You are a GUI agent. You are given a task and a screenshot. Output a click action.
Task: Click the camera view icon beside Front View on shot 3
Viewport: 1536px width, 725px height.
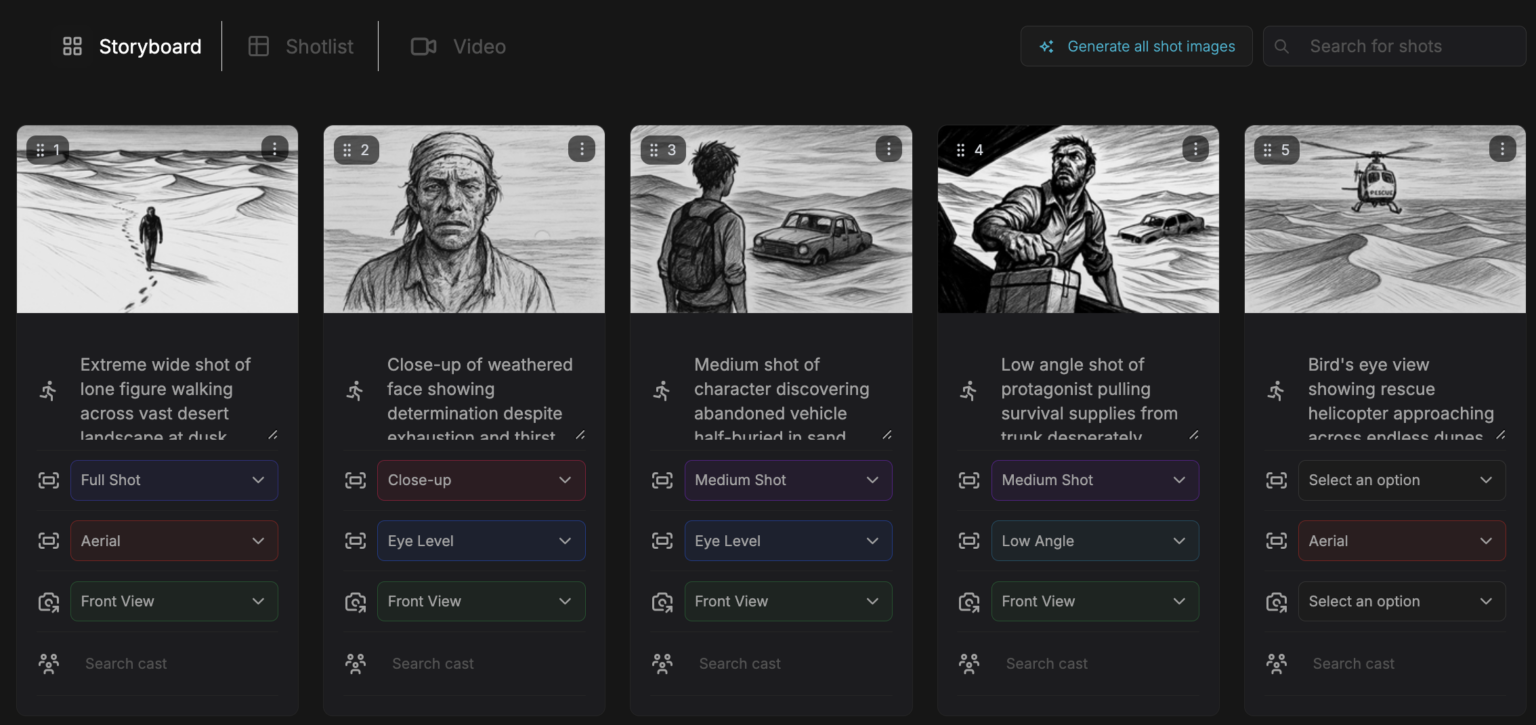point(662,601)
